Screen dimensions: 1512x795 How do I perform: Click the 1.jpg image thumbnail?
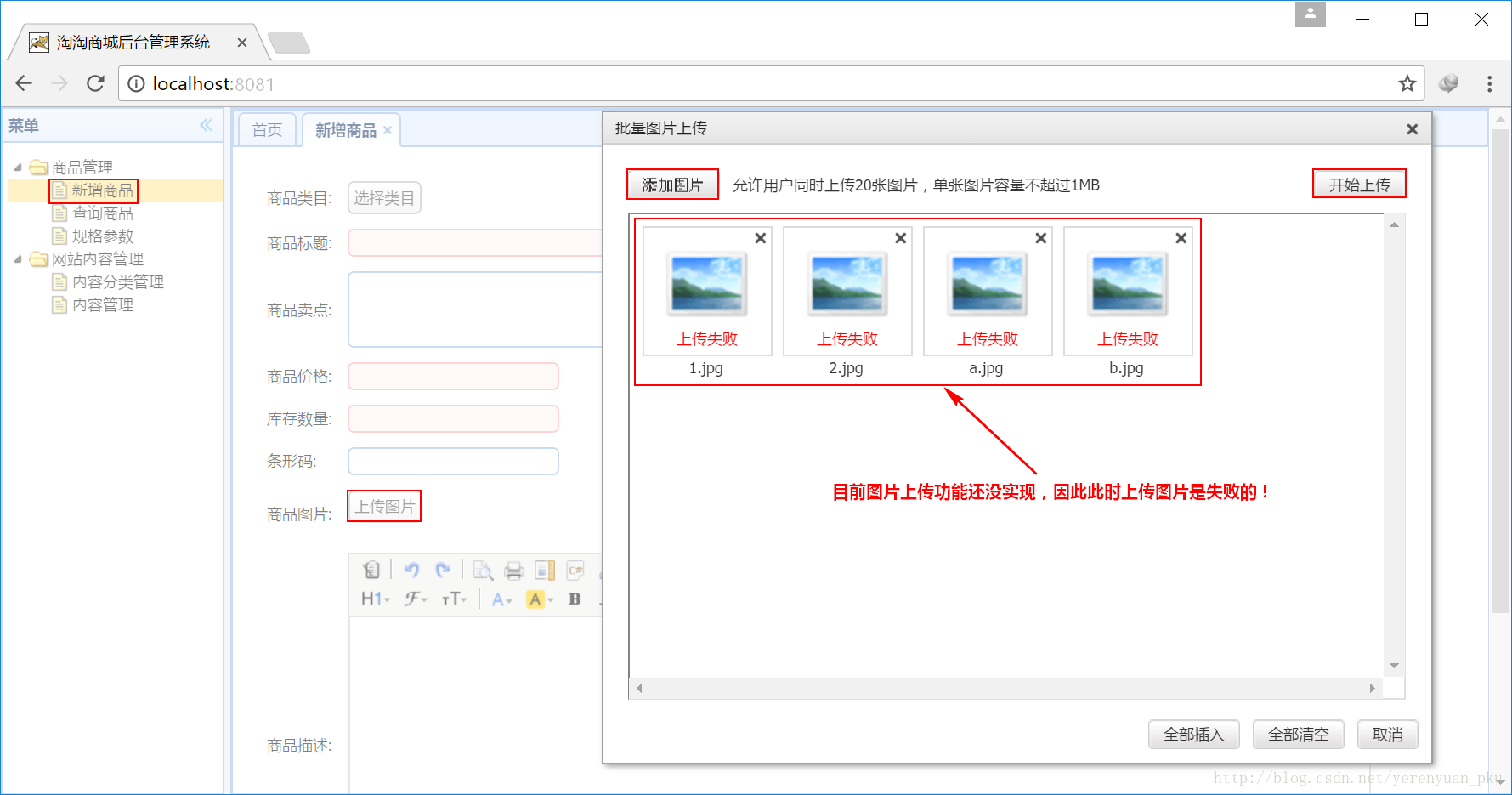click(x=707, y=284)
